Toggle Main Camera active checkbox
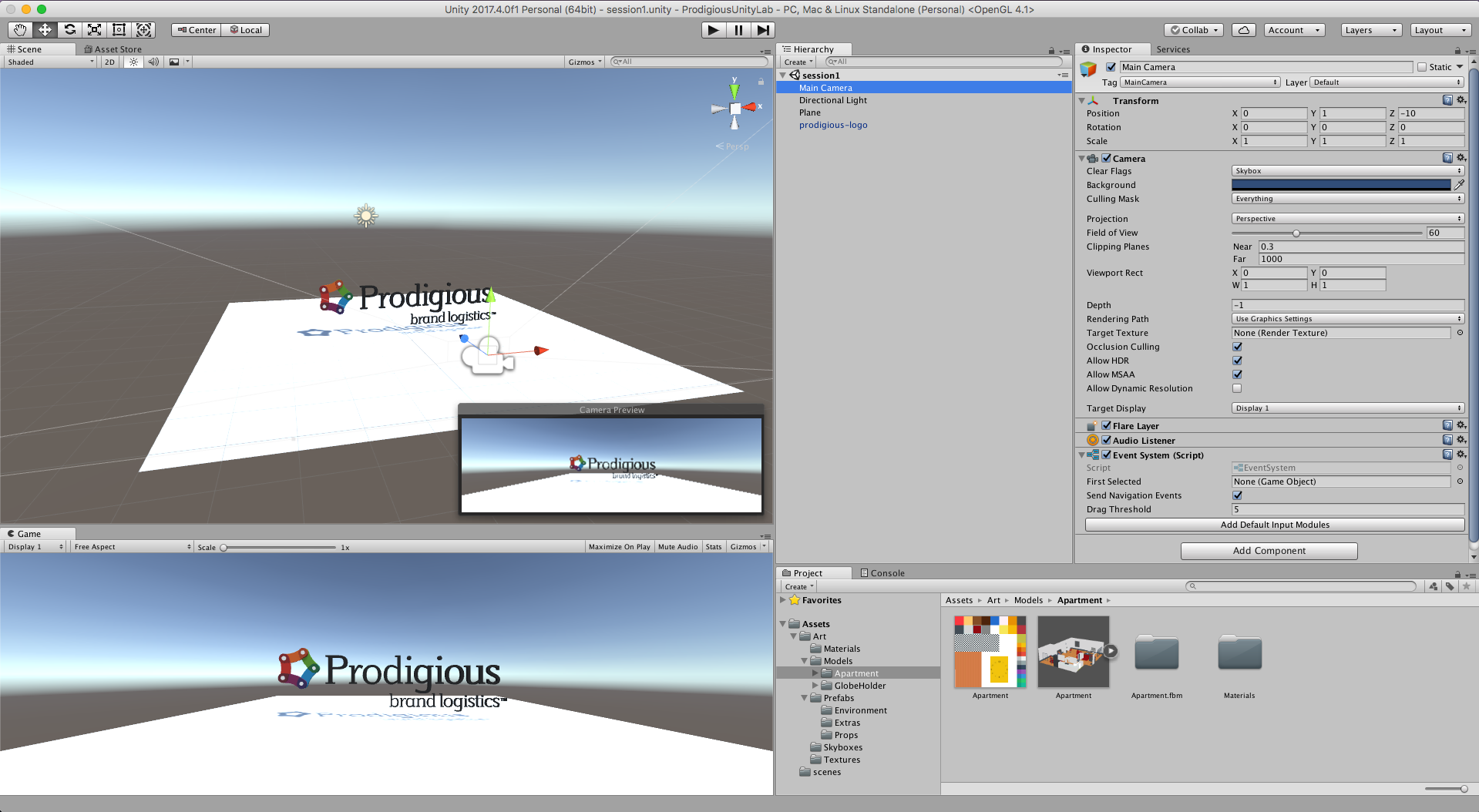The width and height of the screenshot is (1479, 812). 1111,67
